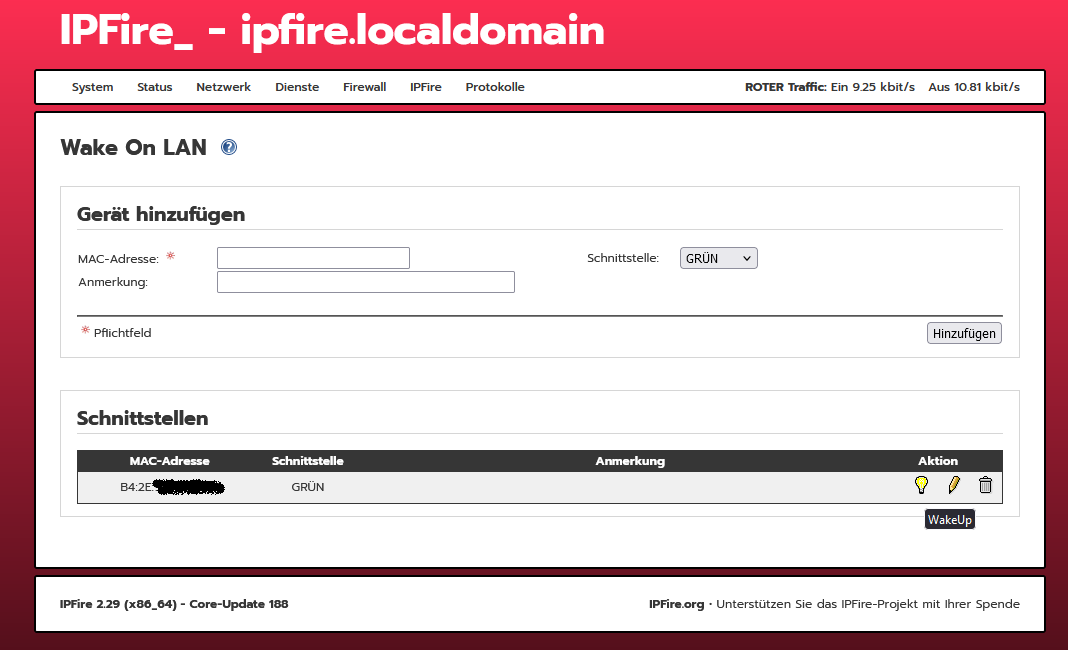Viewport: 1068px width, 650px height.
Task: Open the Schnittstelle GRÜN dropdown
Action: coord(719,258)
